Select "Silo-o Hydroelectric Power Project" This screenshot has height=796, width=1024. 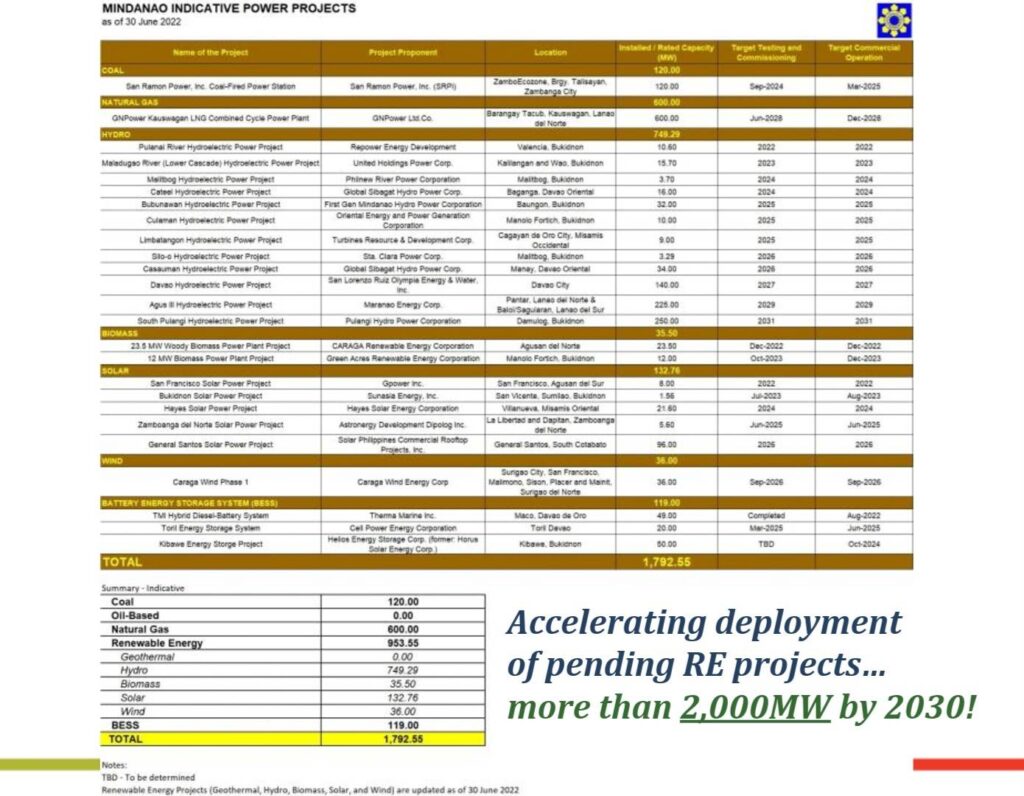point(210,257)
